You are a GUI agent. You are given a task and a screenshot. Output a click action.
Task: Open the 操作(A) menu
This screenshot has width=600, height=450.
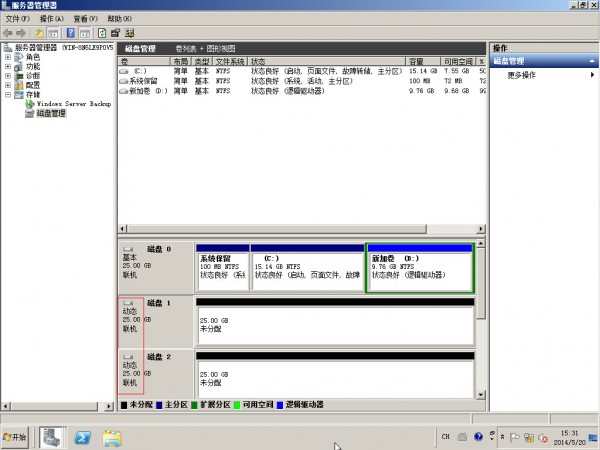click(x=52, y=18)
